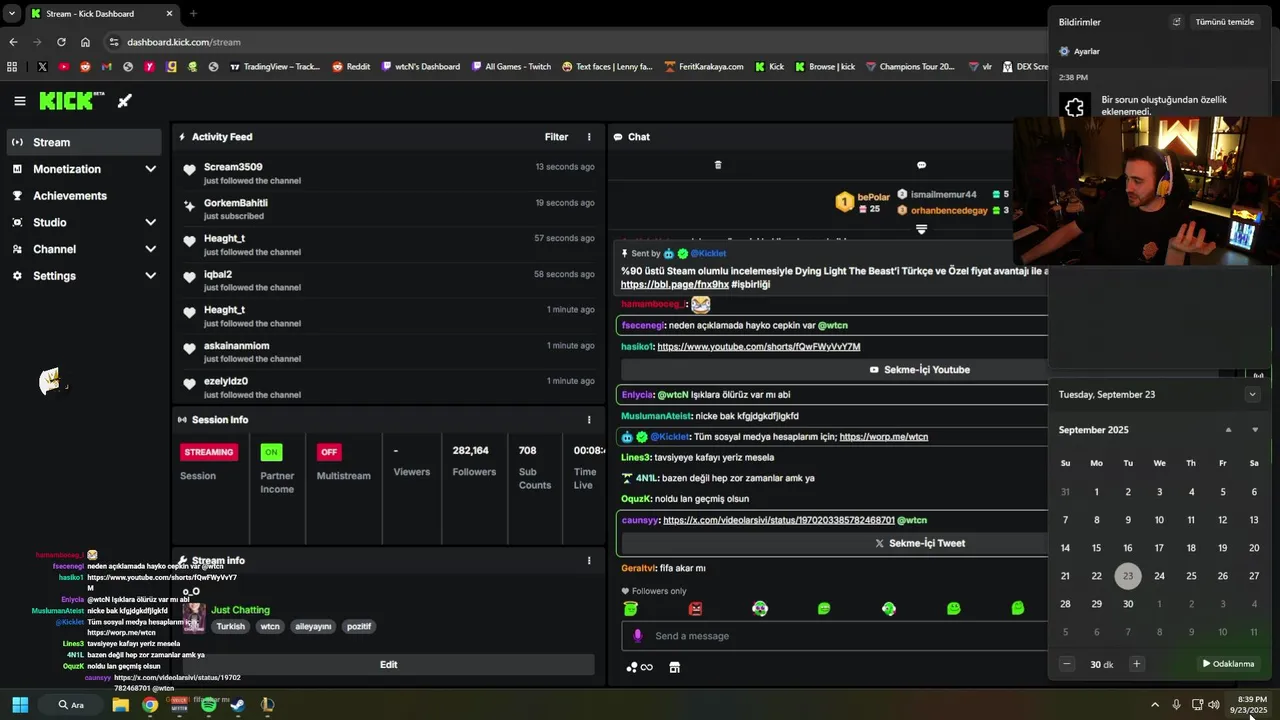
Task: Increase focus duration with plus button
Action: 1136,664
